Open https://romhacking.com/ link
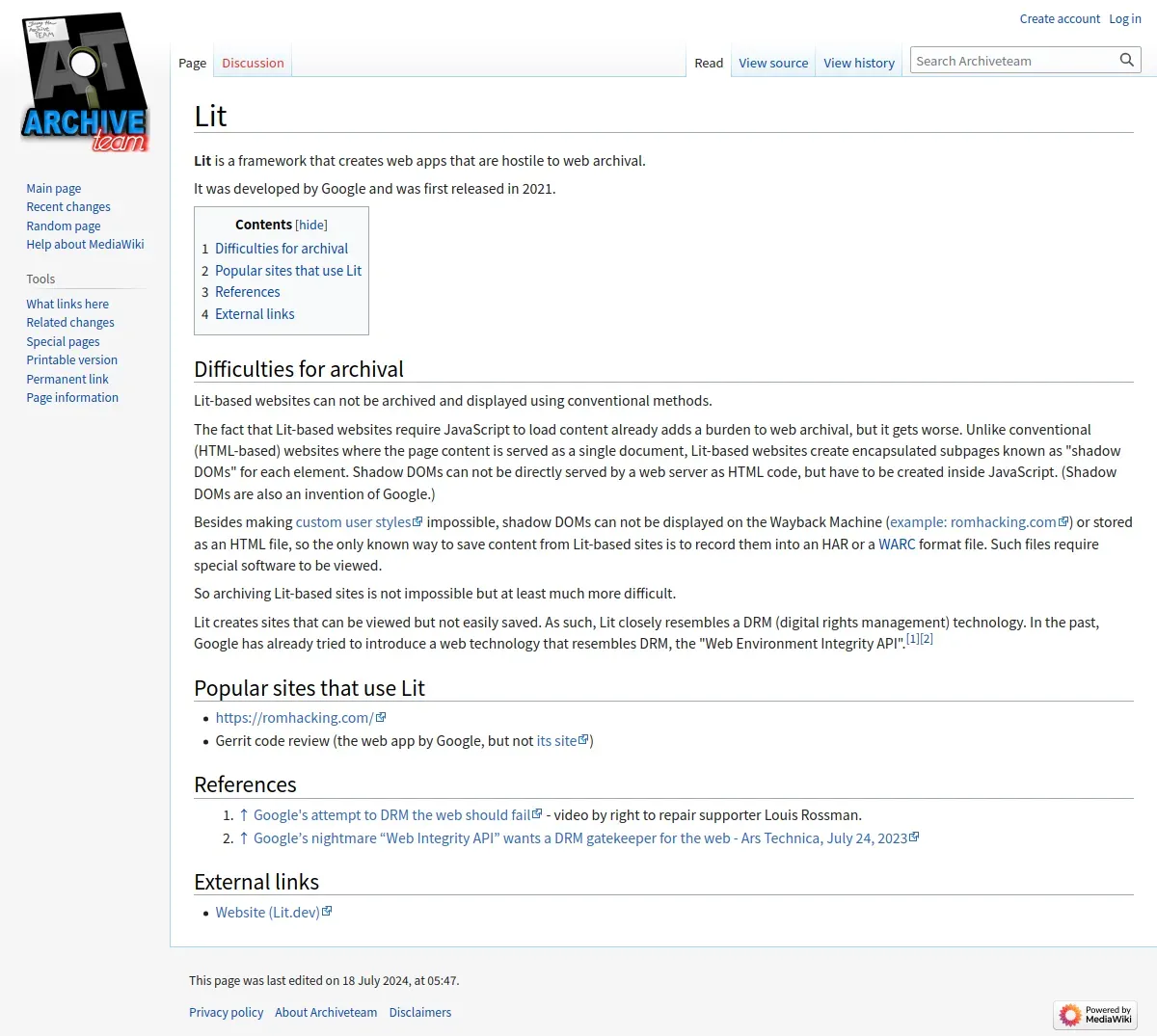This screenshot has width=1157, height=1036. point(300,718)
